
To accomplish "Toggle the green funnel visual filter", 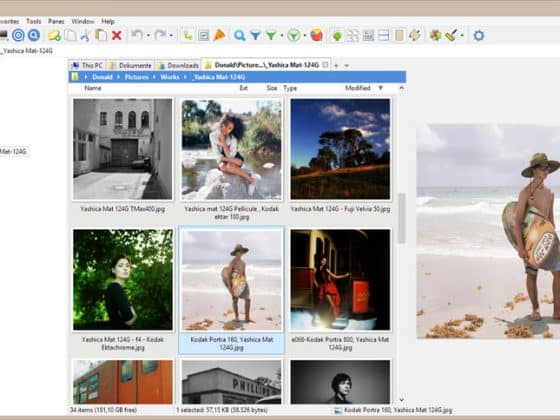I will (271, 35).
